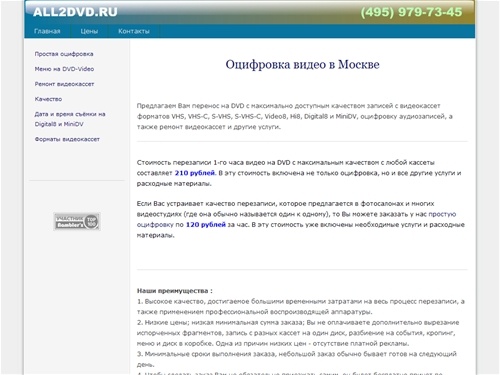The width and height of the screenshot is (500, 375).
Task: Open the Главная navigation tab
Action: 47,31
